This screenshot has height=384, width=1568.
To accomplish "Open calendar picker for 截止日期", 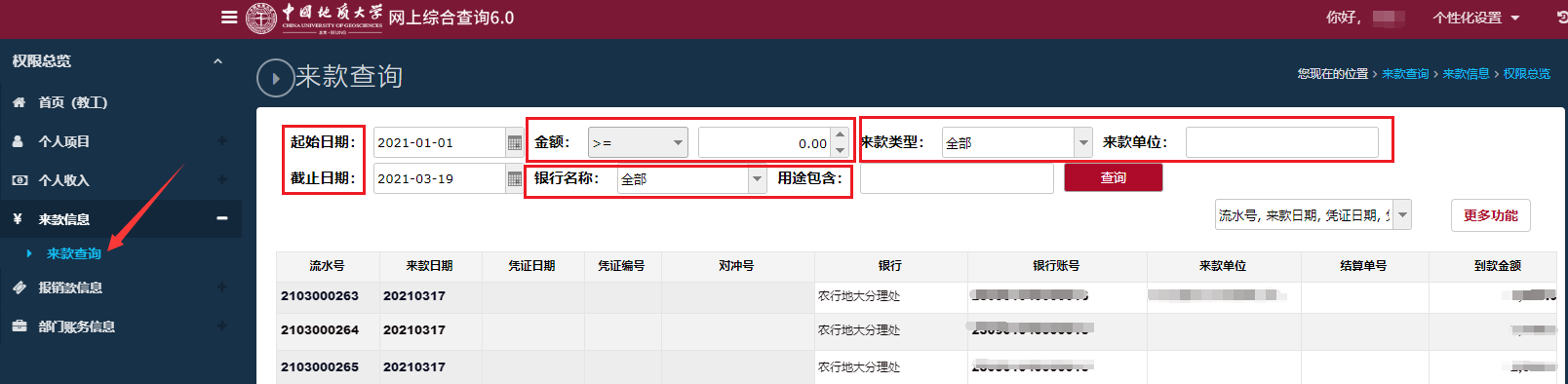I will [x=515, y=179].
